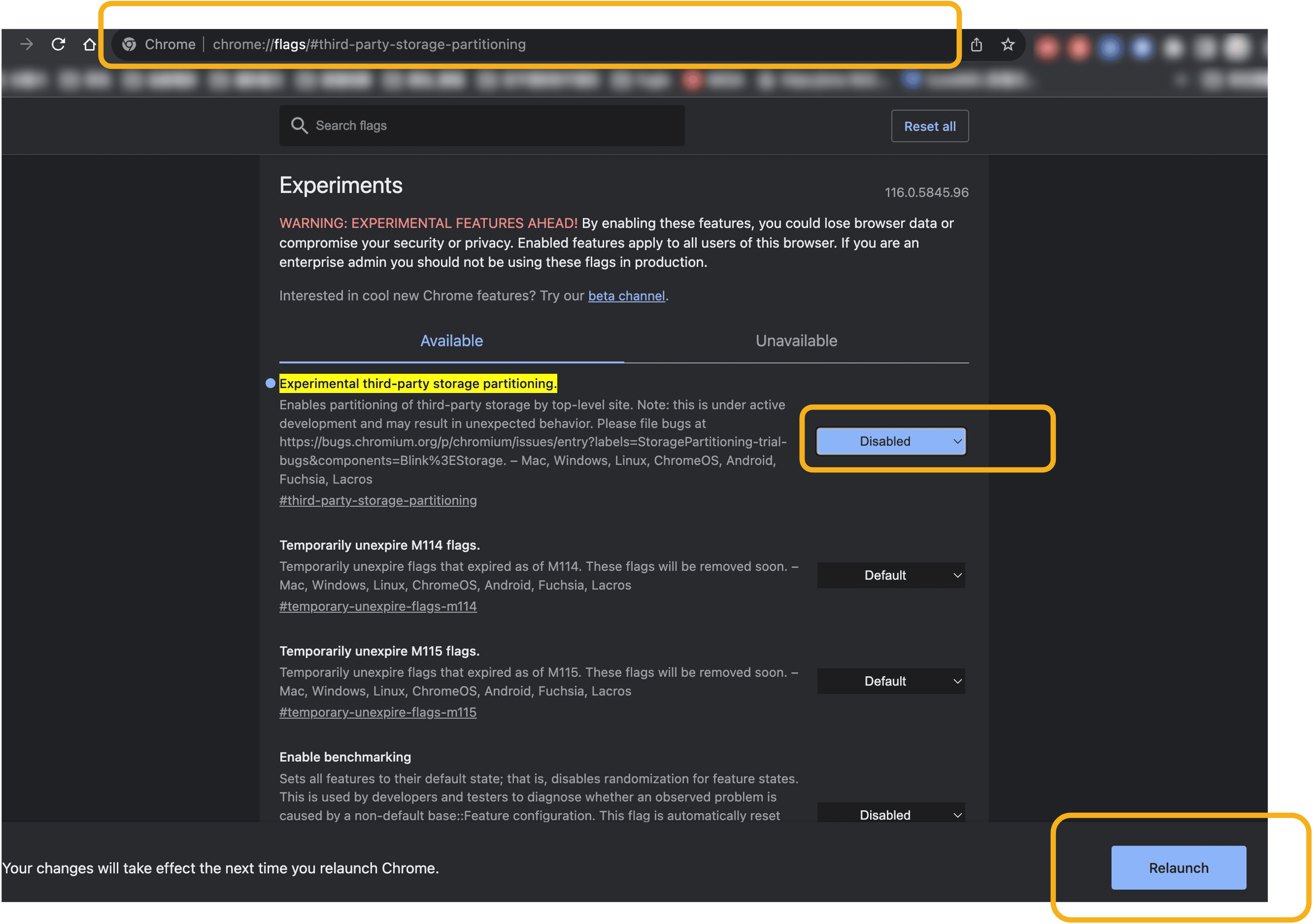
Task: Open the beta channel link
Action: 626,296
